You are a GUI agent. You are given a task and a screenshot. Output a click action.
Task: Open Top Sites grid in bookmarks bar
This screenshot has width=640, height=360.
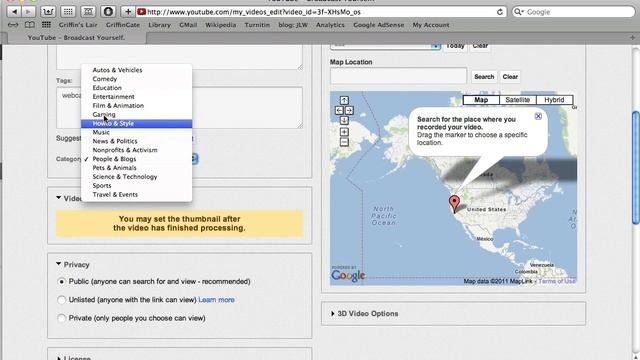click(x=46, y=25)
